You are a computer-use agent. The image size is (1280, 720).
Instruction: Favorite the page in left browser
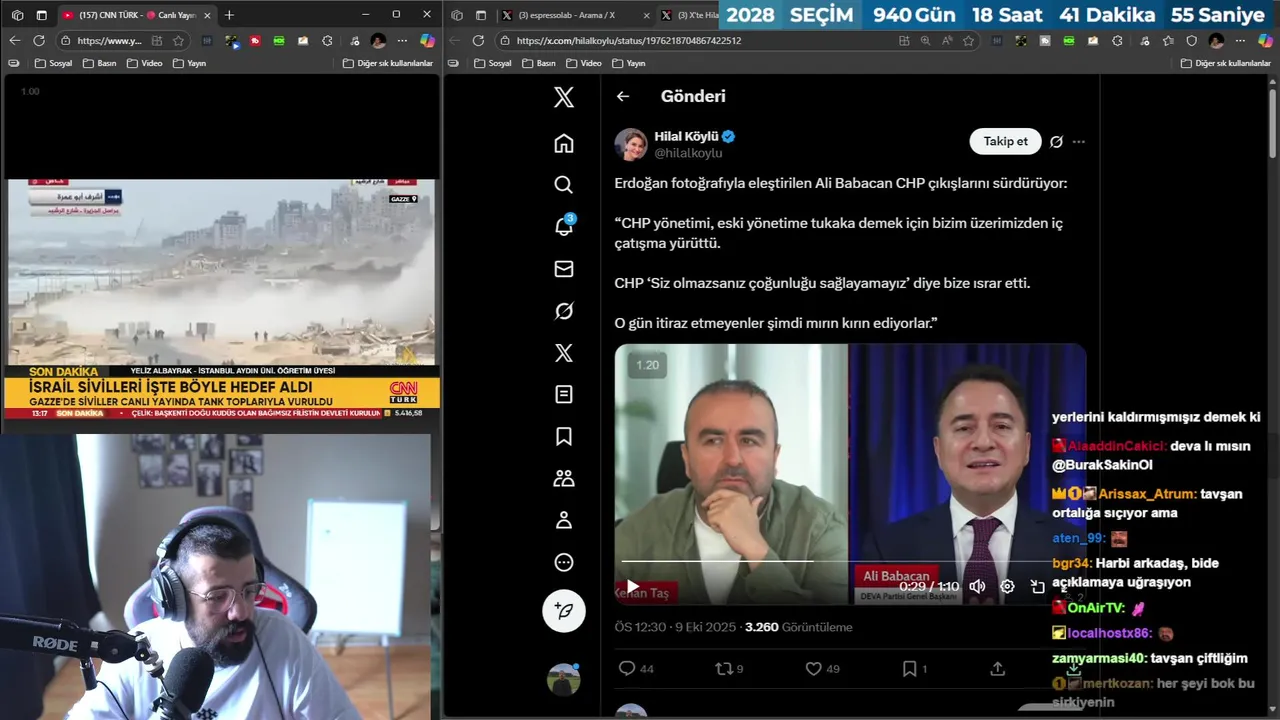(x=178, y=41)
